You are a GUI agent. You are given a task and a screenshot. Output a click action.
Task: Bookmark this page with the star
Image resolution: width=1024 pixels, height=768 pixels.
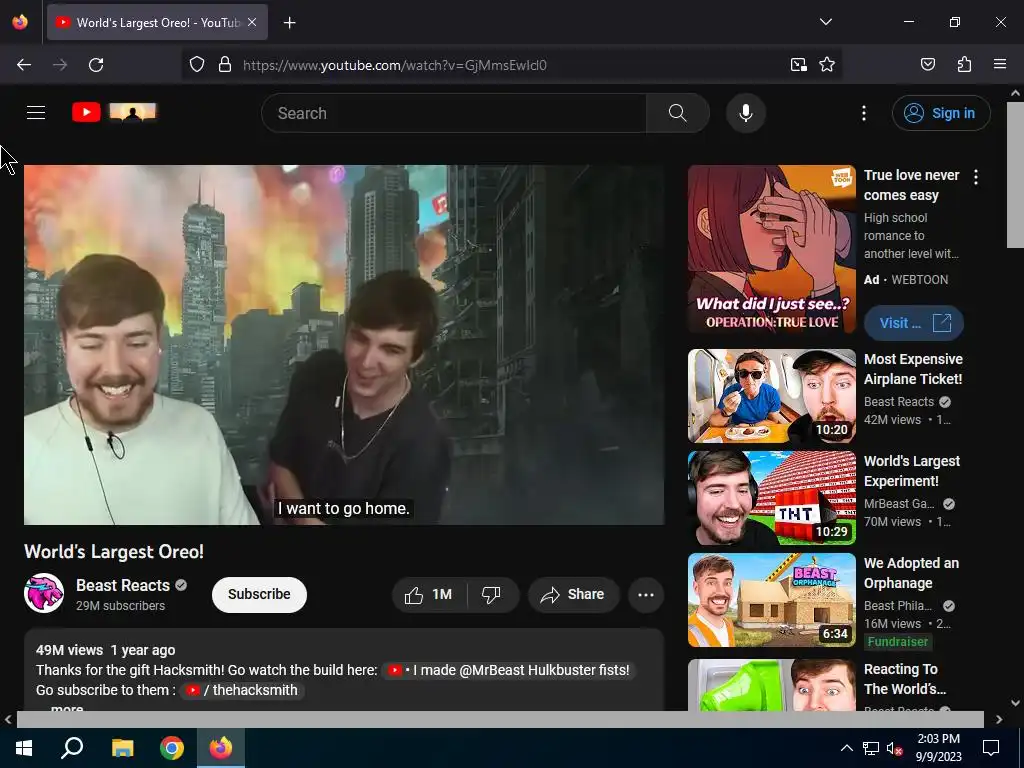(827, 65)
